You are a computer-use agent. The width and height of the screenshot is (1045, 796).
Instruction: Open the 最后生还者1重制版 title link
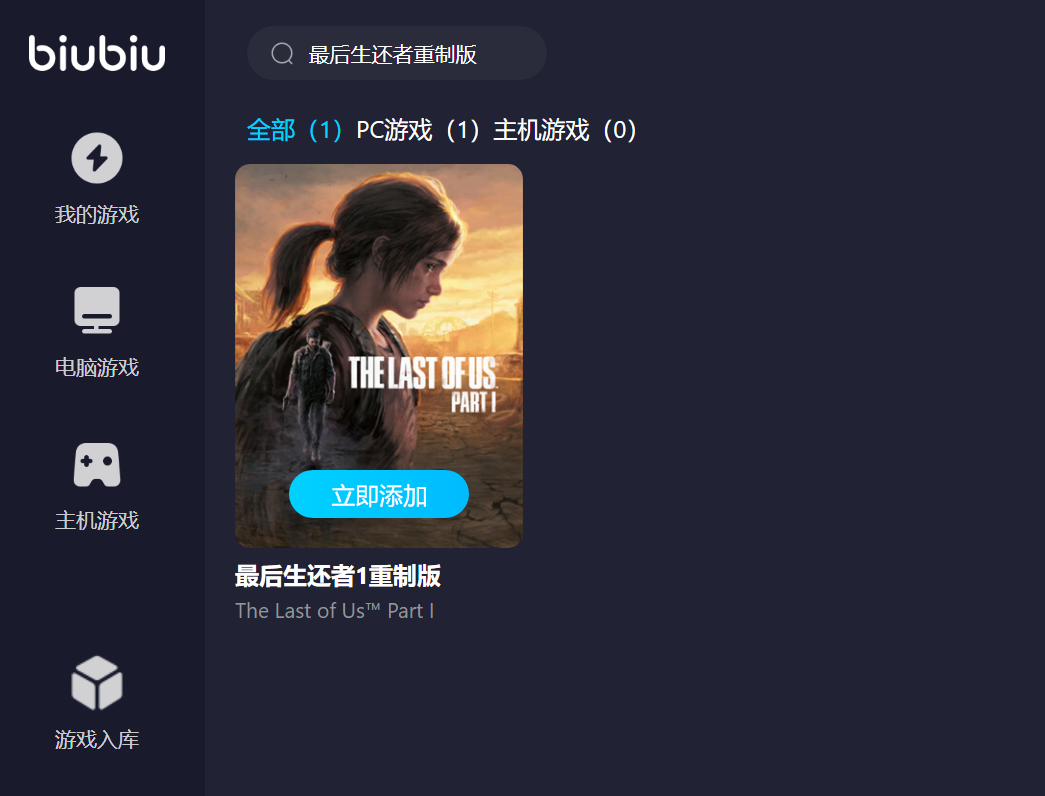coord(338,576)
